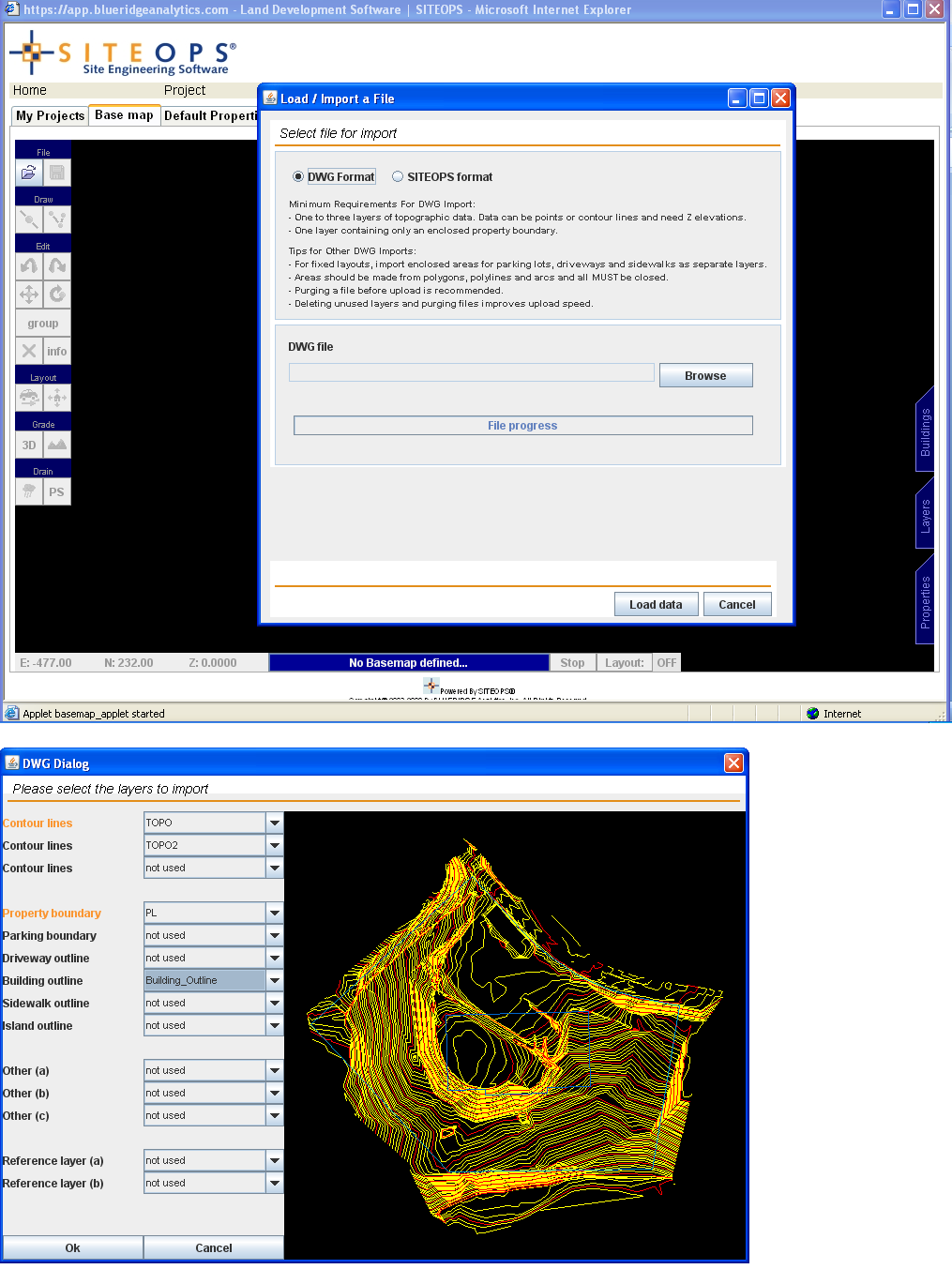Switch to the Base map tab
The width and height of the screenshot is (952, 1269).
[124, 114]
